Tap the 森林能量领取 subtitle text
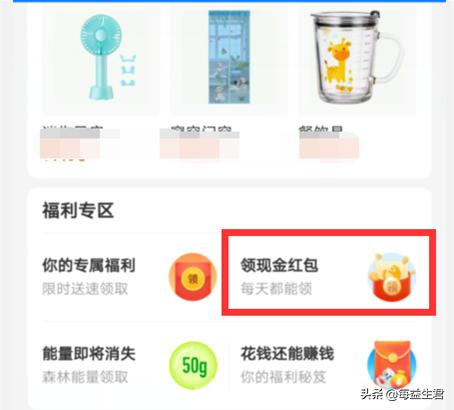Screen dimensions: 454x410 [x=85, y=377]
